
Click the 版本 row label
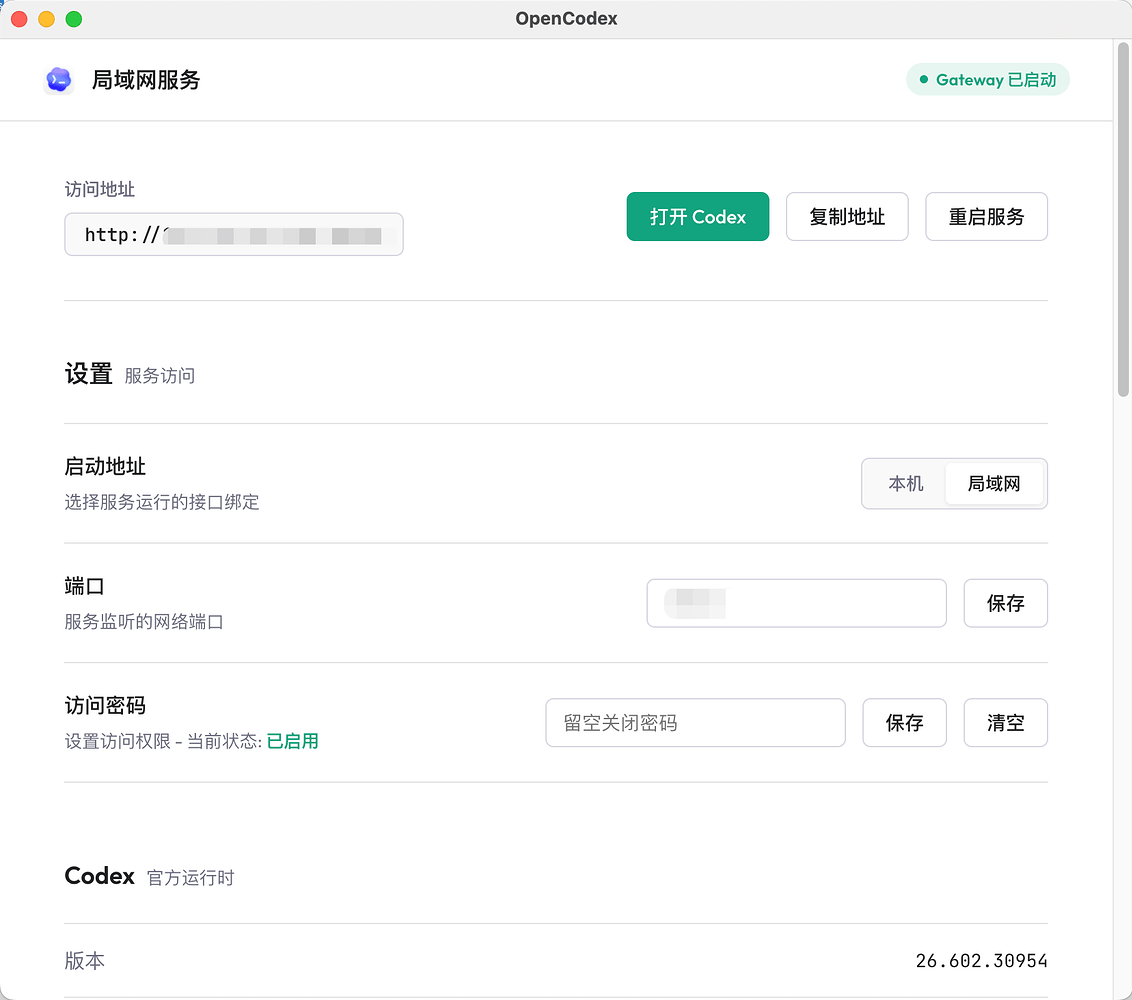[84, 961]
